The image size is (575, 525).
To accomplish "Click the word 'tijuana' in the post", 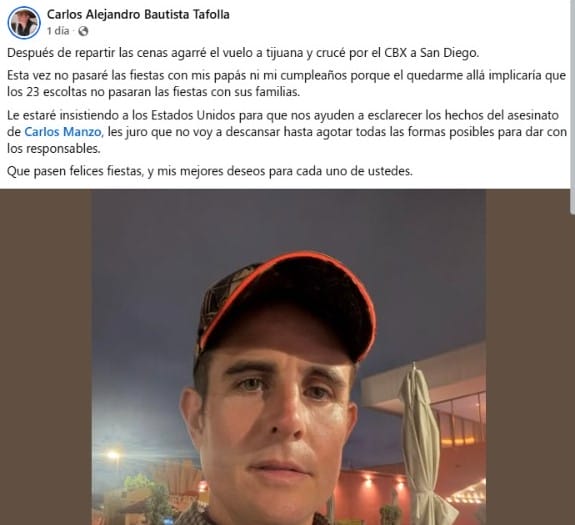I will [x=283, y=53].
